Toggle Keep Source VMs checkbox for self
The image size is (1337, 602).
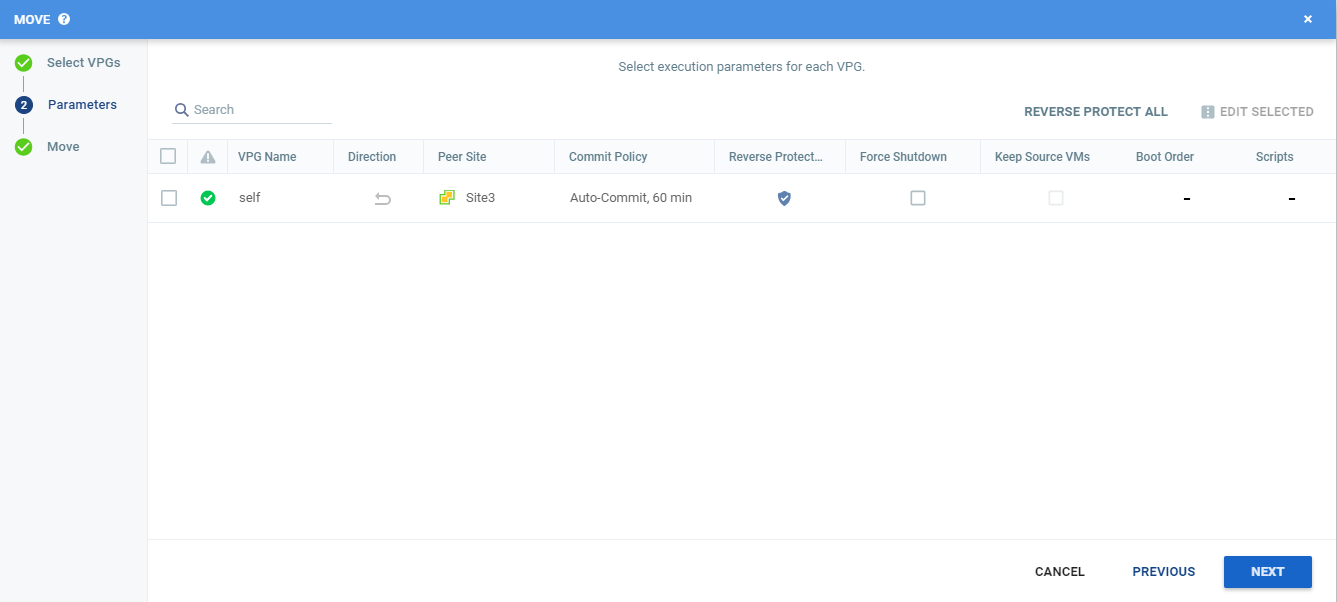point(1056,198)
